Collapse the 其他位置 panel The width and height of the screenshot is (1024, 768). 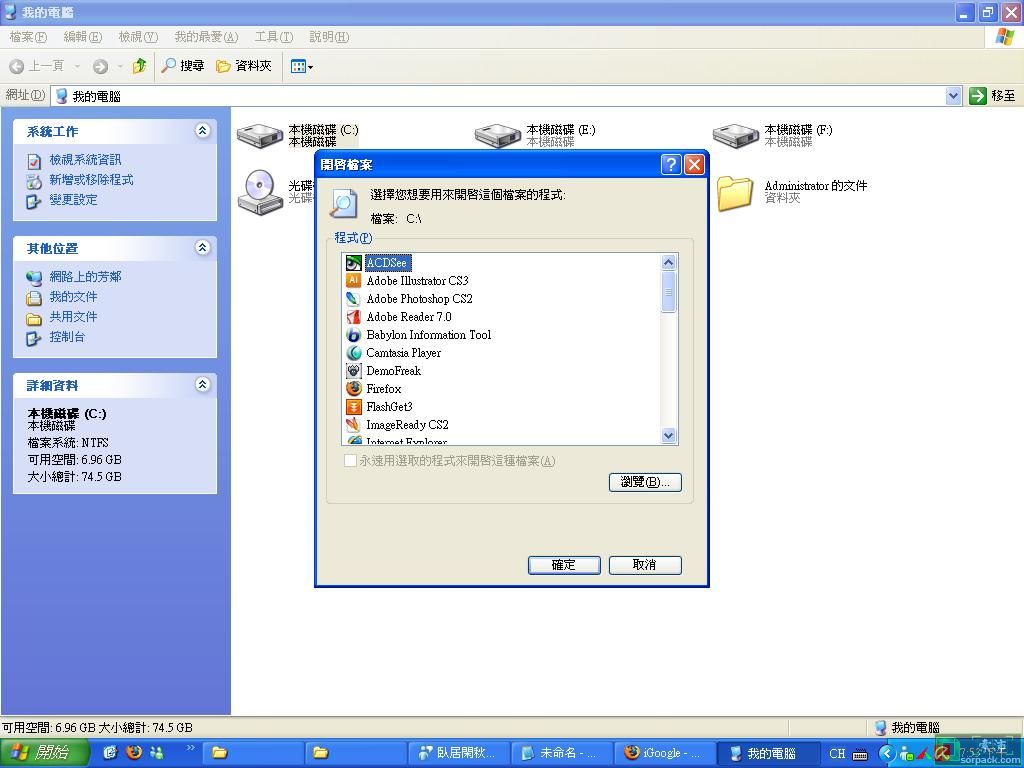[x=202, y=248]
